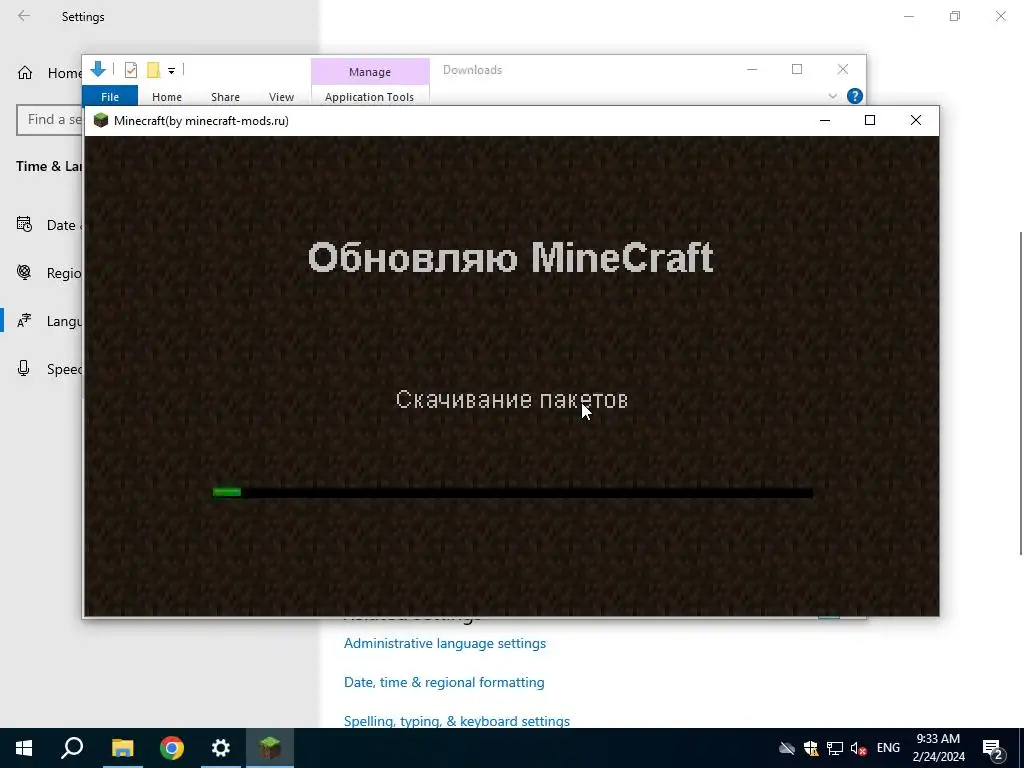1024x768 pixels.
Task: Switch to Settings app on taskbar
Action: pos(221,748)
